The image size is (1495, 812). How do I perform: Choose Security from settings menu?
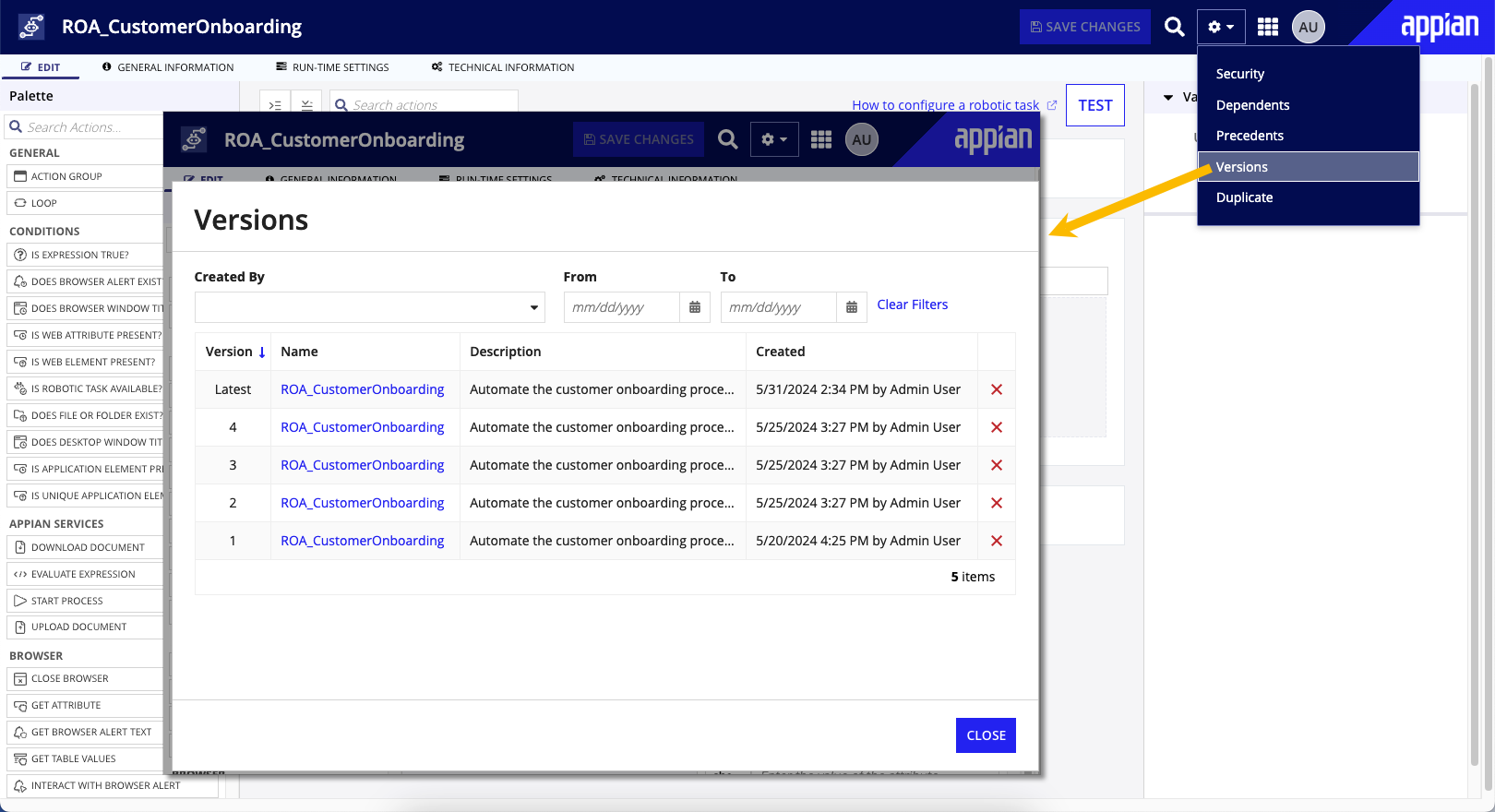coord(1308,74)
